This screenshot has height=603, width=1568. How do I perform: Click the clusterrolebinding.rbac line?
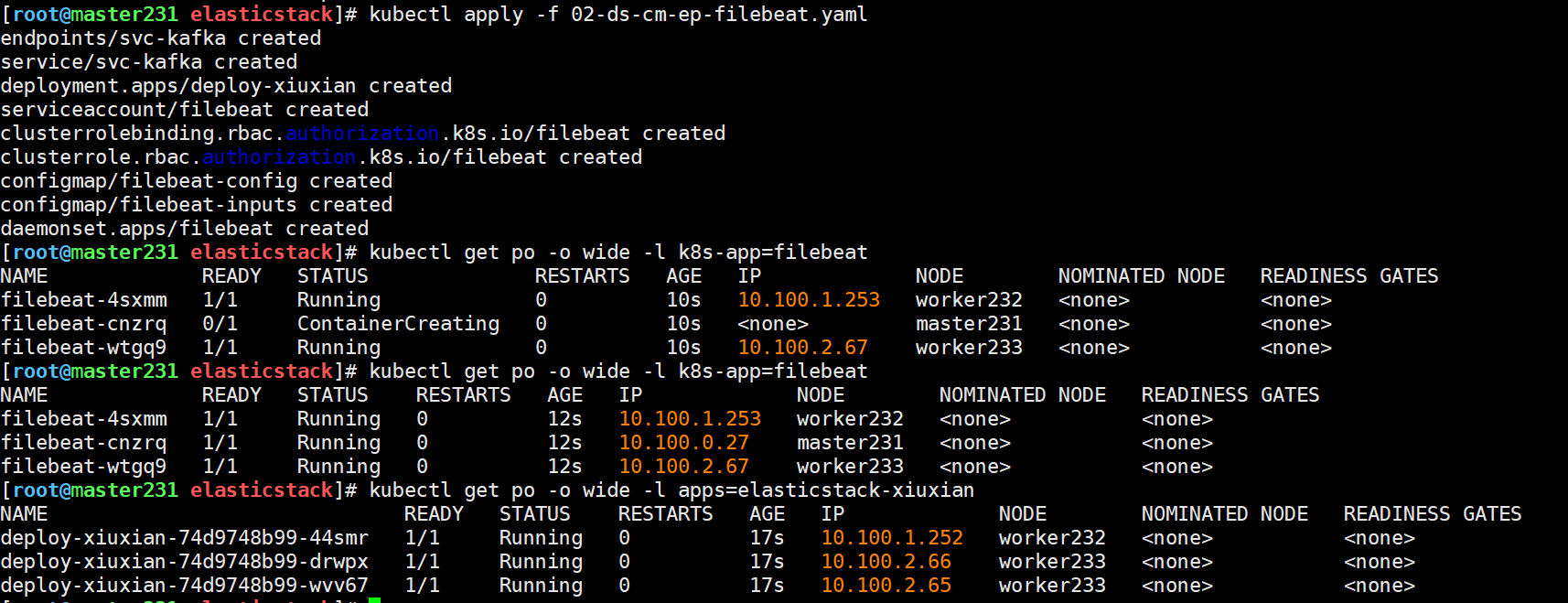click(x=363, y=134)
